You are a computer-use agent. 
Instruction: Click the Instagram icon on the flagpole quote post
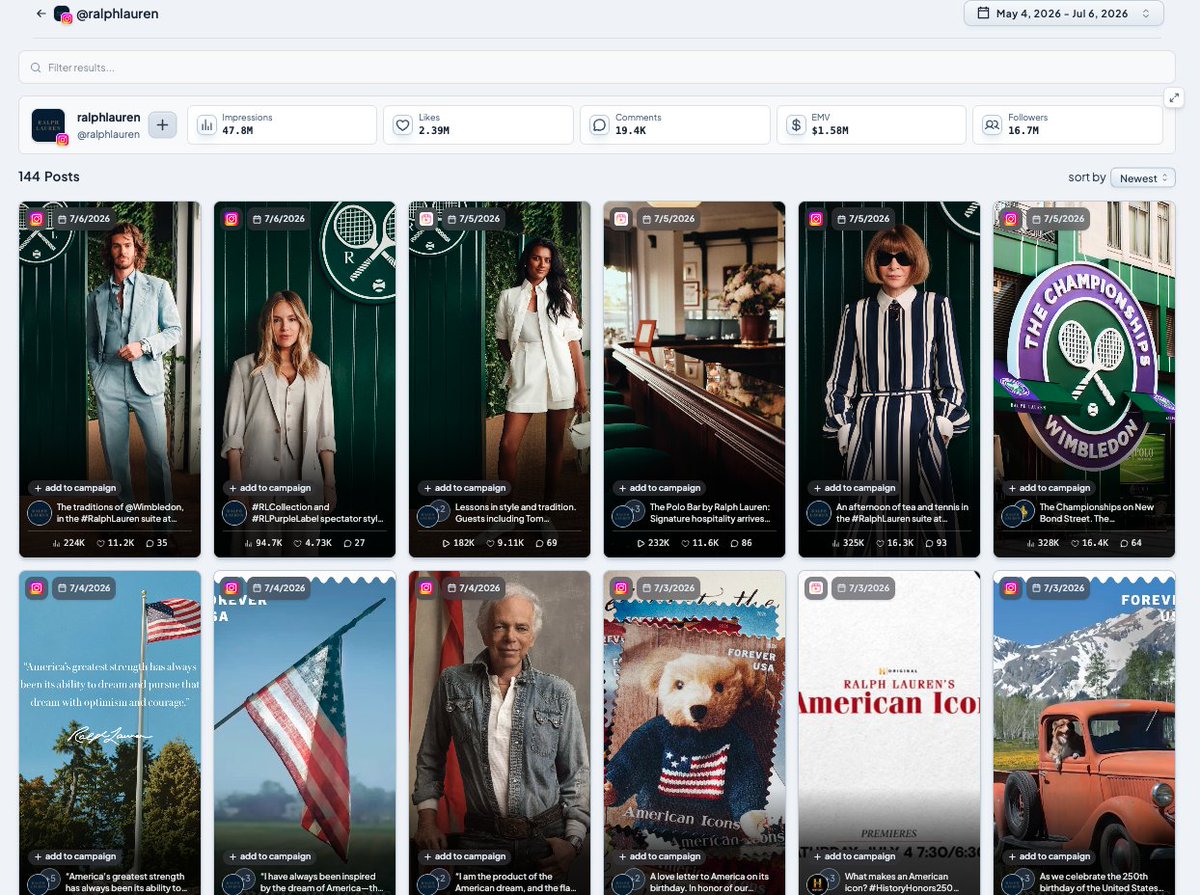tap(36, 588)
